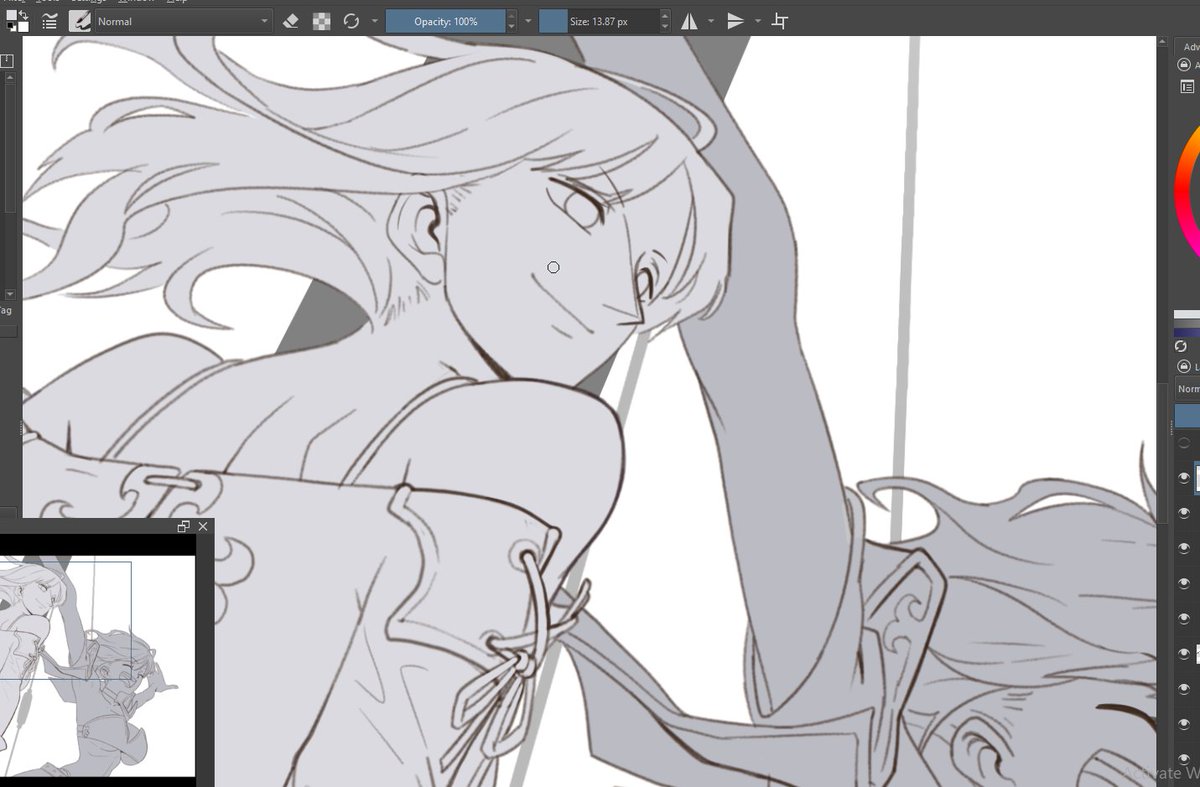Expand the arrow next to reload preset
The width and height of the screenshot is (1200, 787).
tap(374, 21)
